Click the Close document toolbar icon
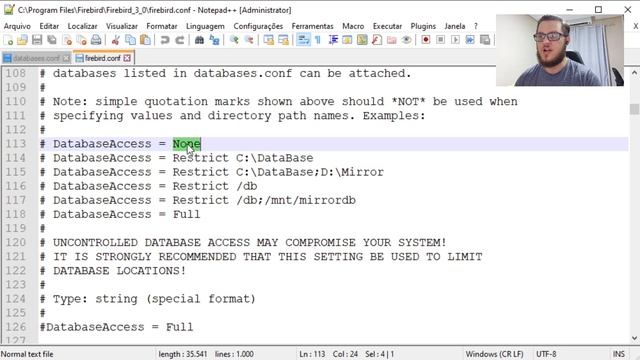 coord(67,40)
